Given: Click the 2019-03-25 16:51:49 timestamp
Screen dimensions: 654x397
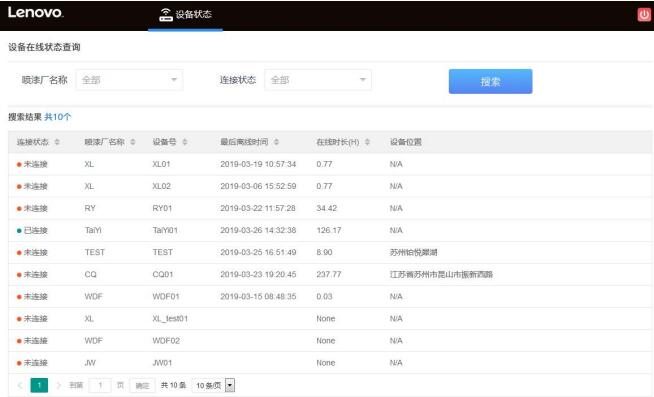Looking at the screenshot, I should pyautogui.click(x=258, y=252).
